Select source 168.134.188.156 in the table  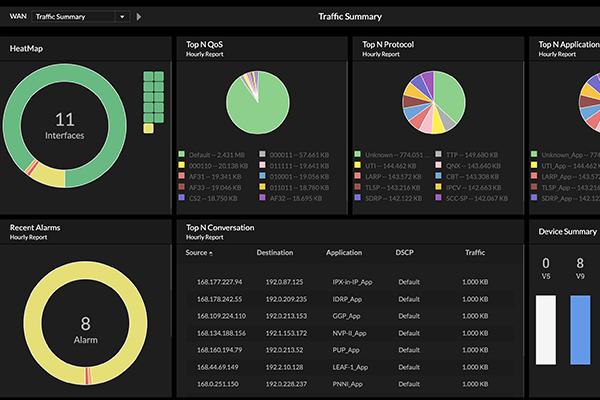coord(221,333)
